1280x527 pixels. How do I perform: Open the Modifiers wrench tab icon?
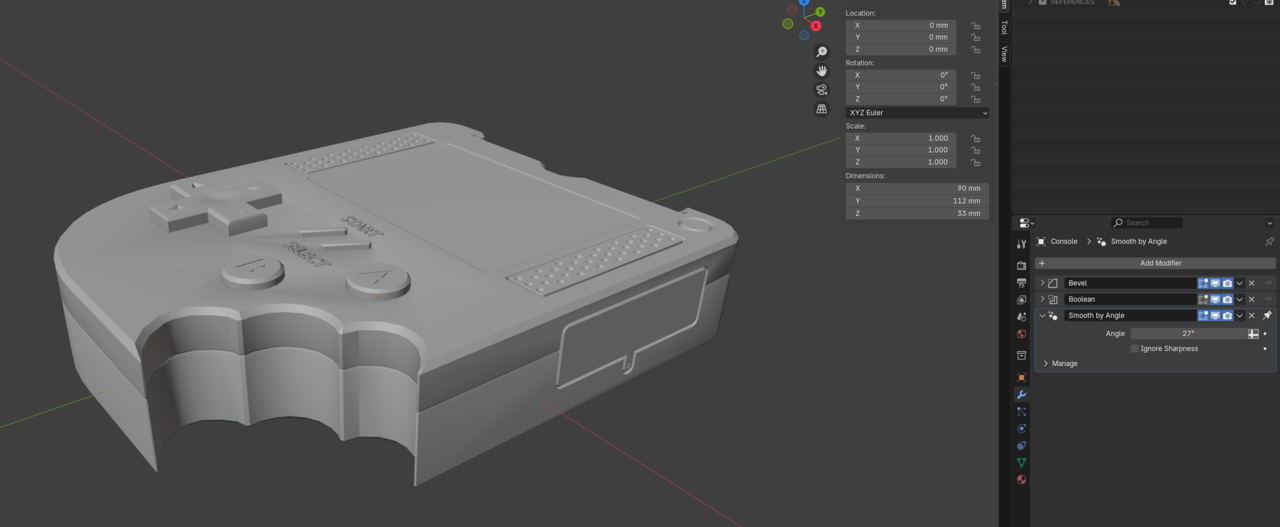coord(1021,394)
